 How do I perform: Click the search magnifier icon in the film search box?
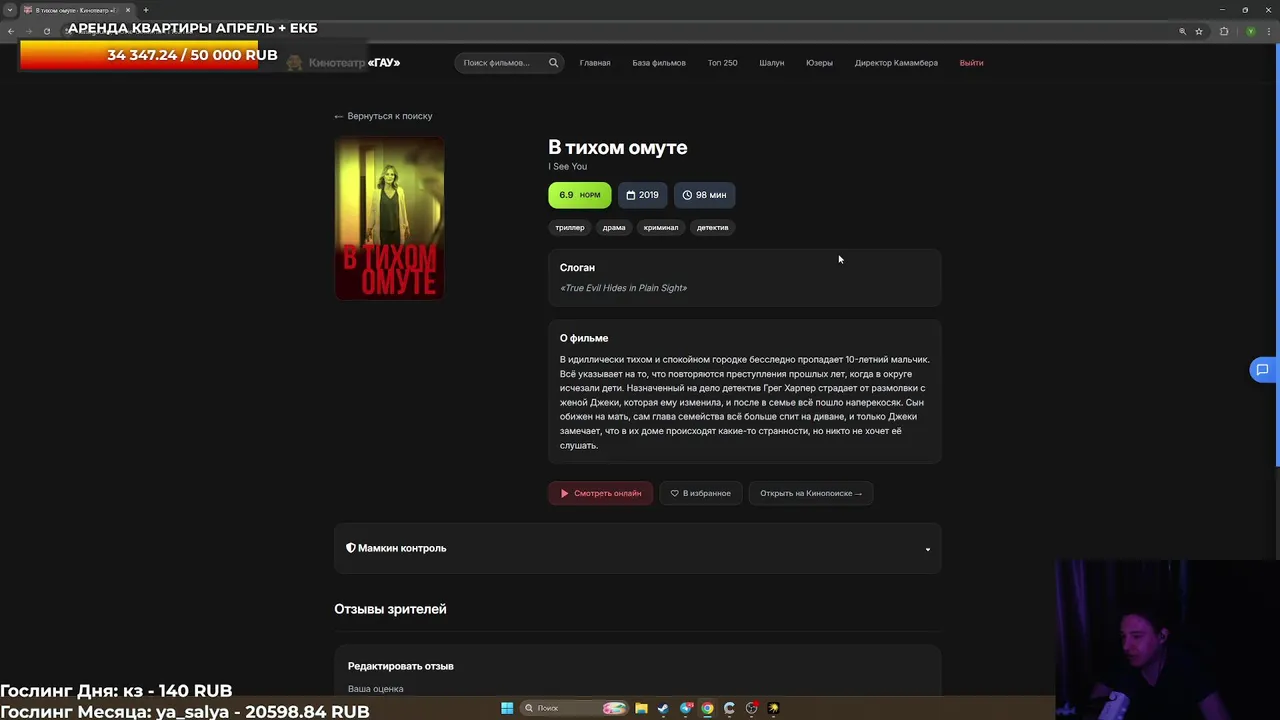tap(553, 63)
